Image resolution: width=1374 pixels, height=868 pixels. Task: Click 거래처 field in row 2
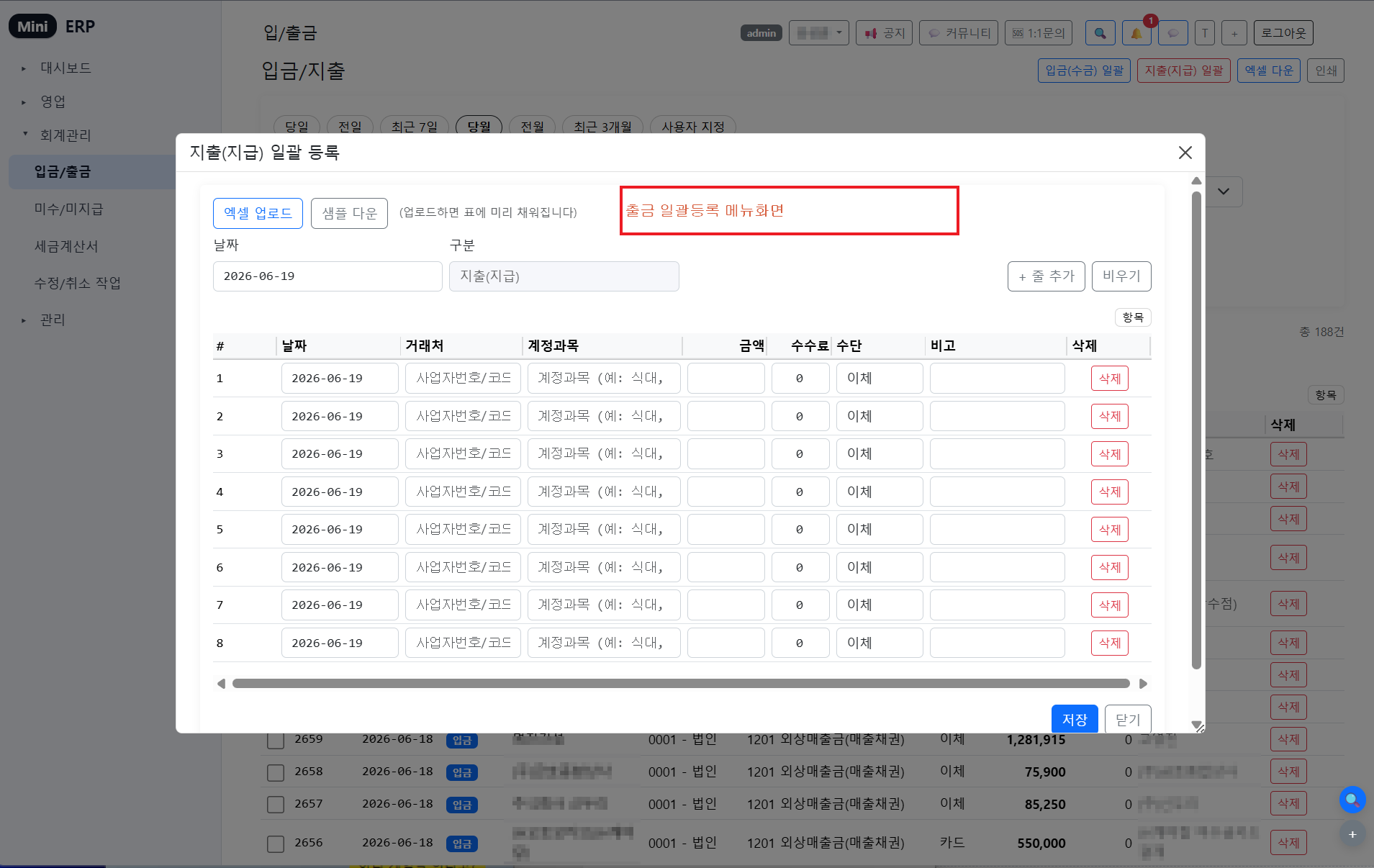(464, 417)
